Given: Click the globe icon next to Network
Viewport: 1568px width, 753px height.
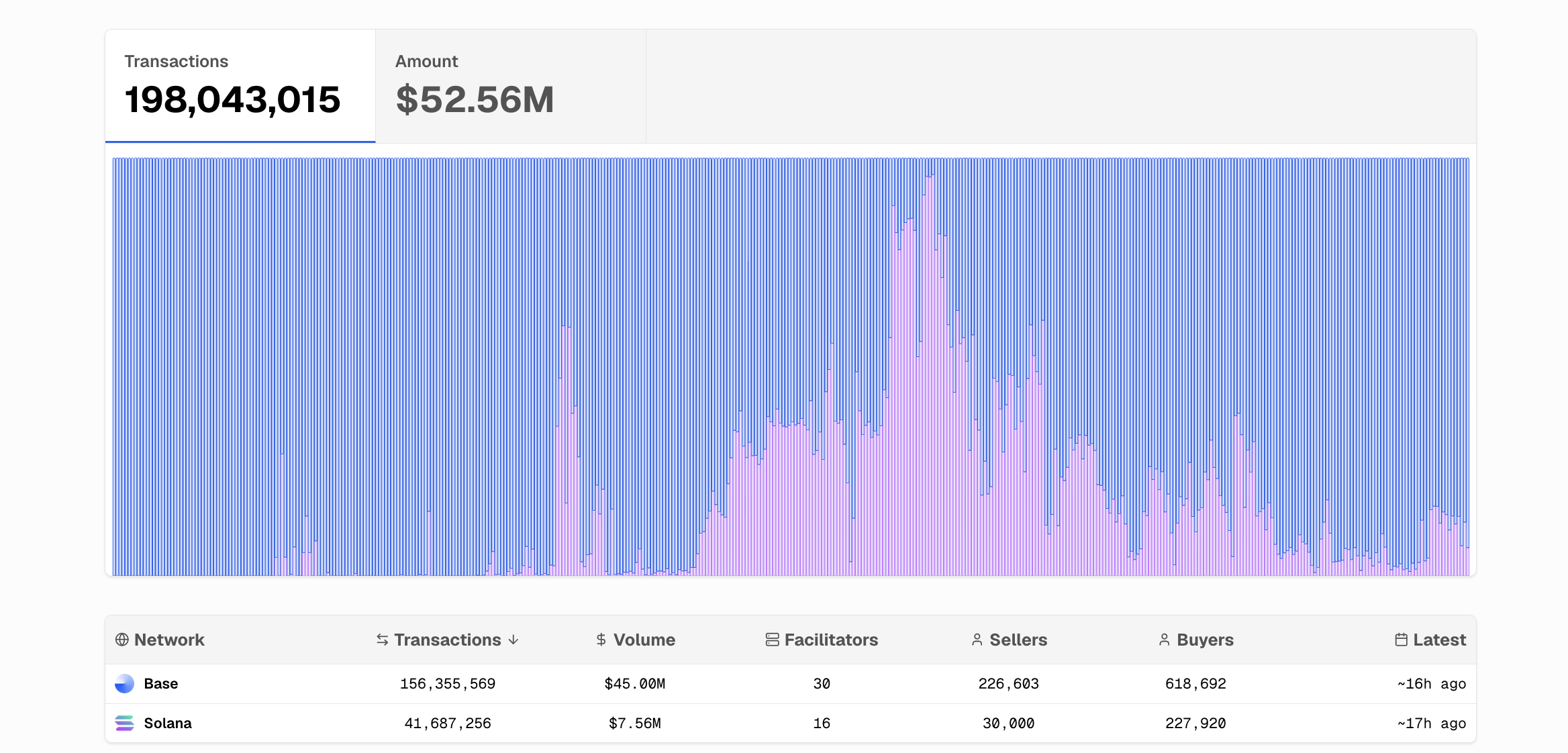Looking at the screenshot, I should coord(122,640).
